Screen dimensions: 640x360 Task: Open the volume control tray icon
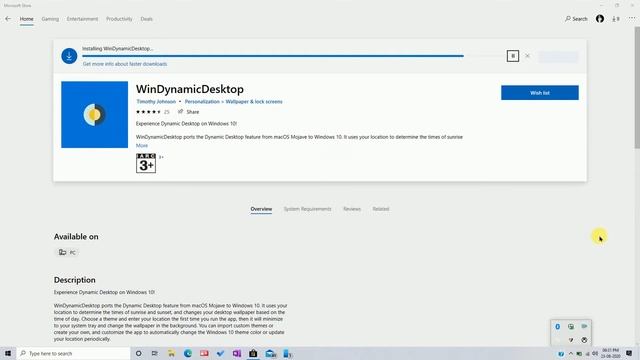click(x=595, y=353)
